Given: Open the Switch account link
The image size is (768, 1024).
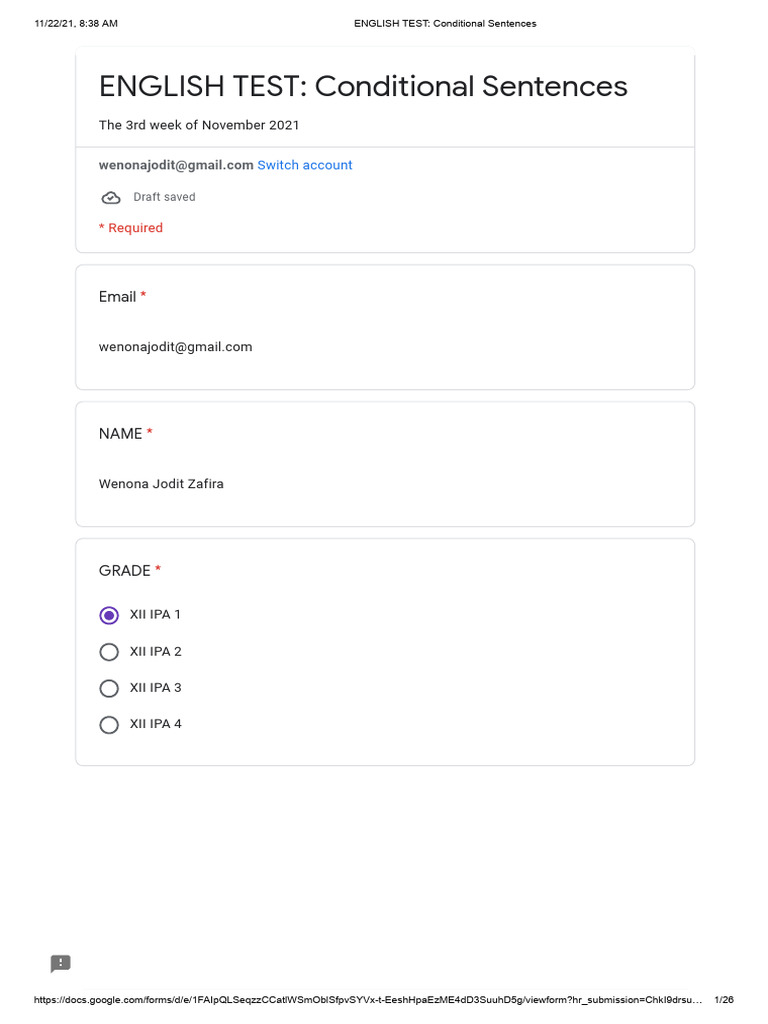Looking at the screenshot, I should click(x=304, y=165).
